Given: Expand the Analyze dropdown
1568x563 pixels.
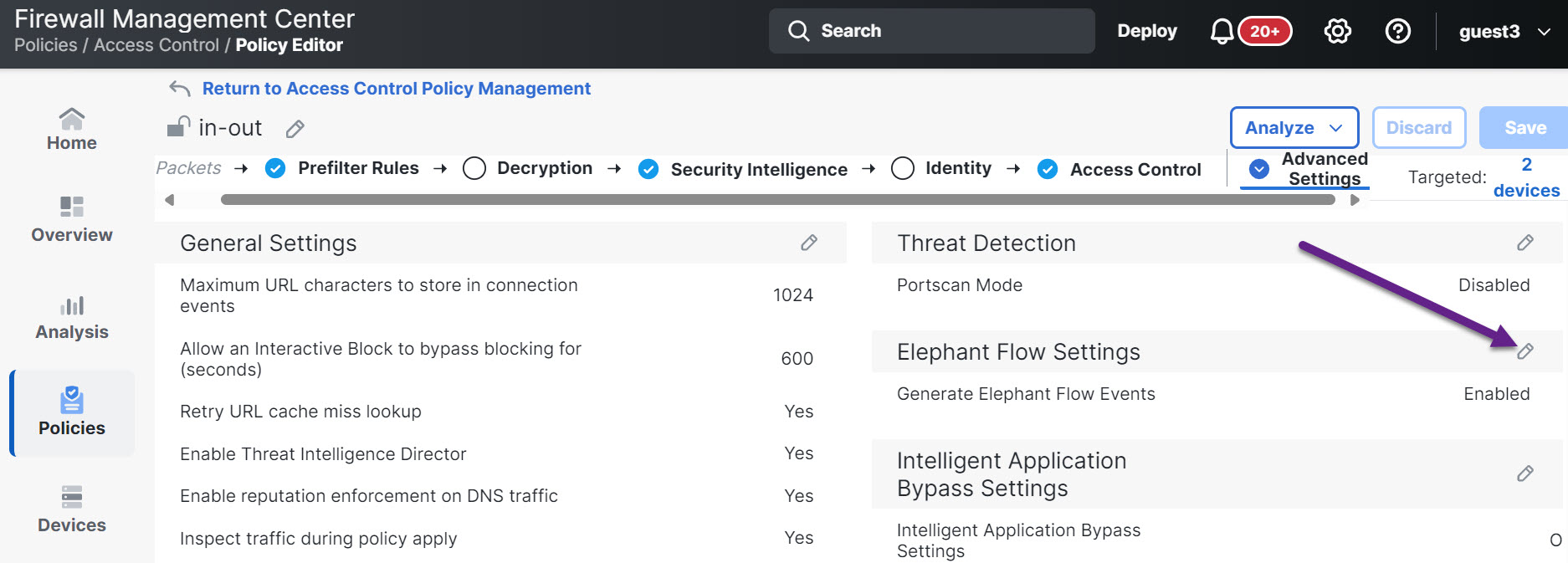Looking at the screenshot, I should tap(1294, 128).
